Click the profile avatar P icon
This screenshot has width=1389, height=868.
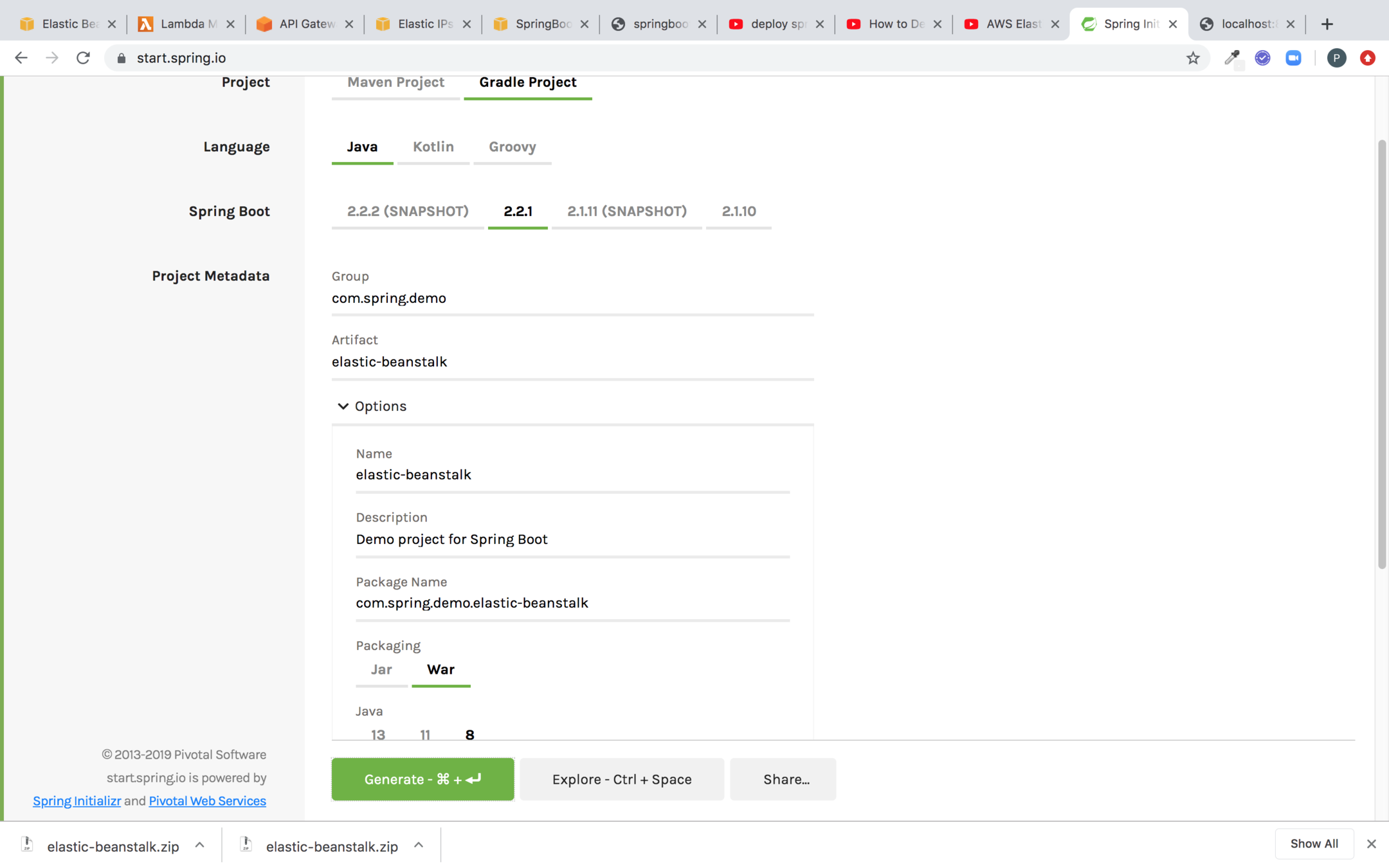pyautogui.click(x=1336, y=58)
